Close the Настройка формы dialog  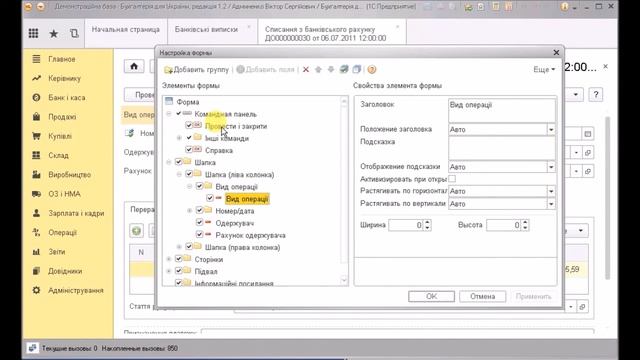coord(556,53)
